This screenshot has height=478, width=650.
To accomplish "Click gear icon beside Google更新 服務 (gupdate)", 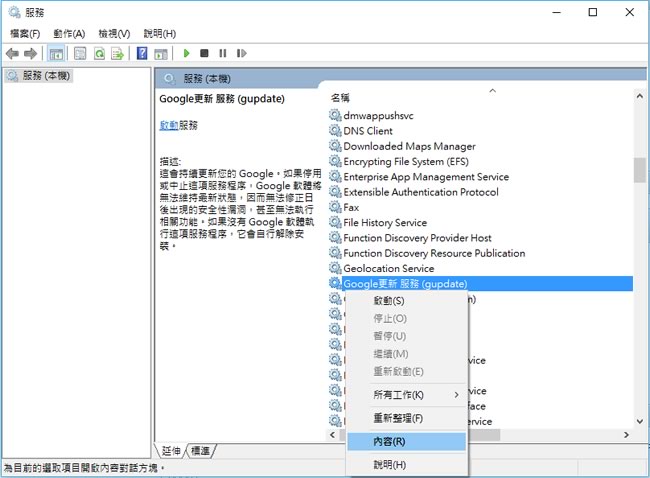I will point(335,284).
